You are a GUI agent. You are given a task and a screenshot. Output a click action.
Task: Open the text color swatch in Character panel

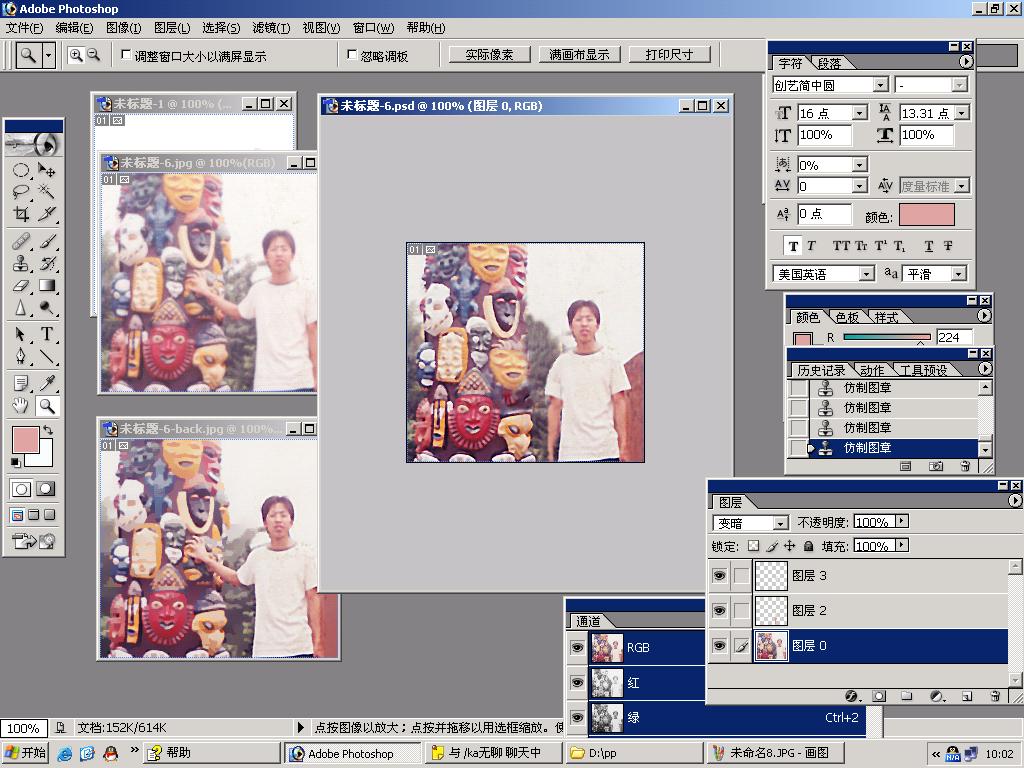pyautogui.click(x=926, y=215)
